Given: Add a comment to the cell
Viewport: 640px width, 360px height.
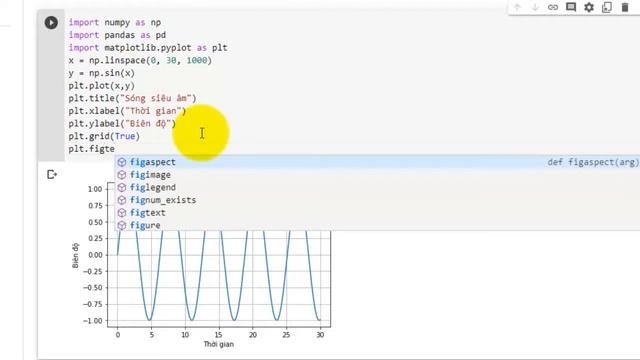Looking at the screenshot, I should click(571, 7).
